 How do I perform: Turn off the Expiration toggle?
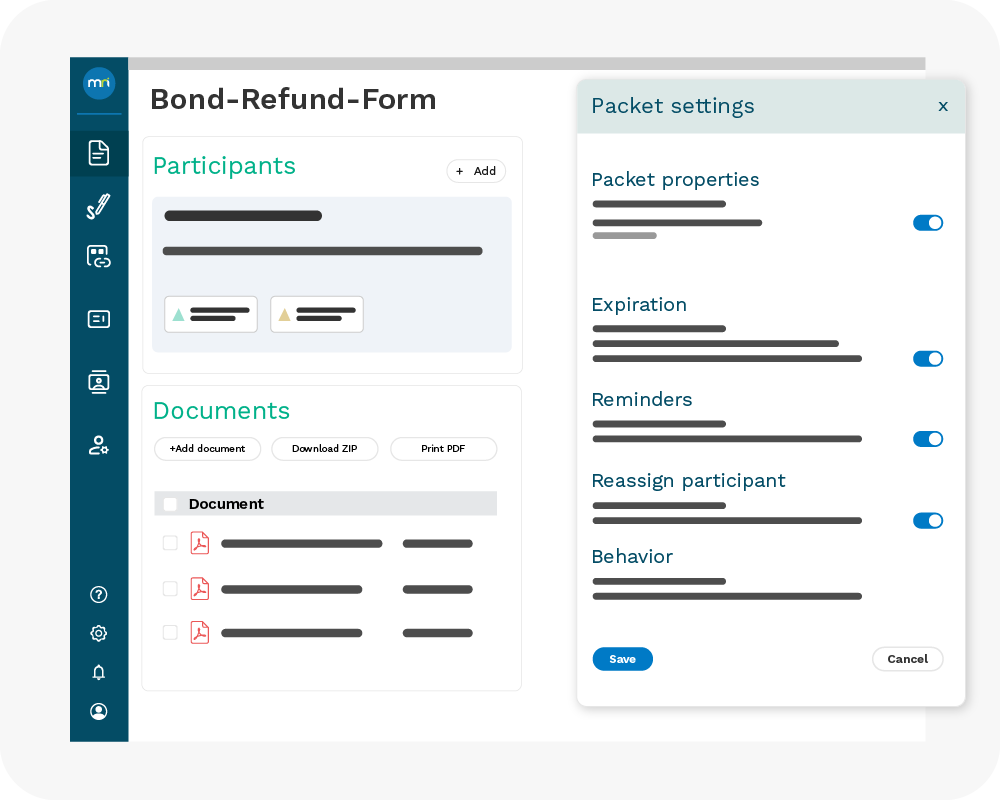[927, 358]
